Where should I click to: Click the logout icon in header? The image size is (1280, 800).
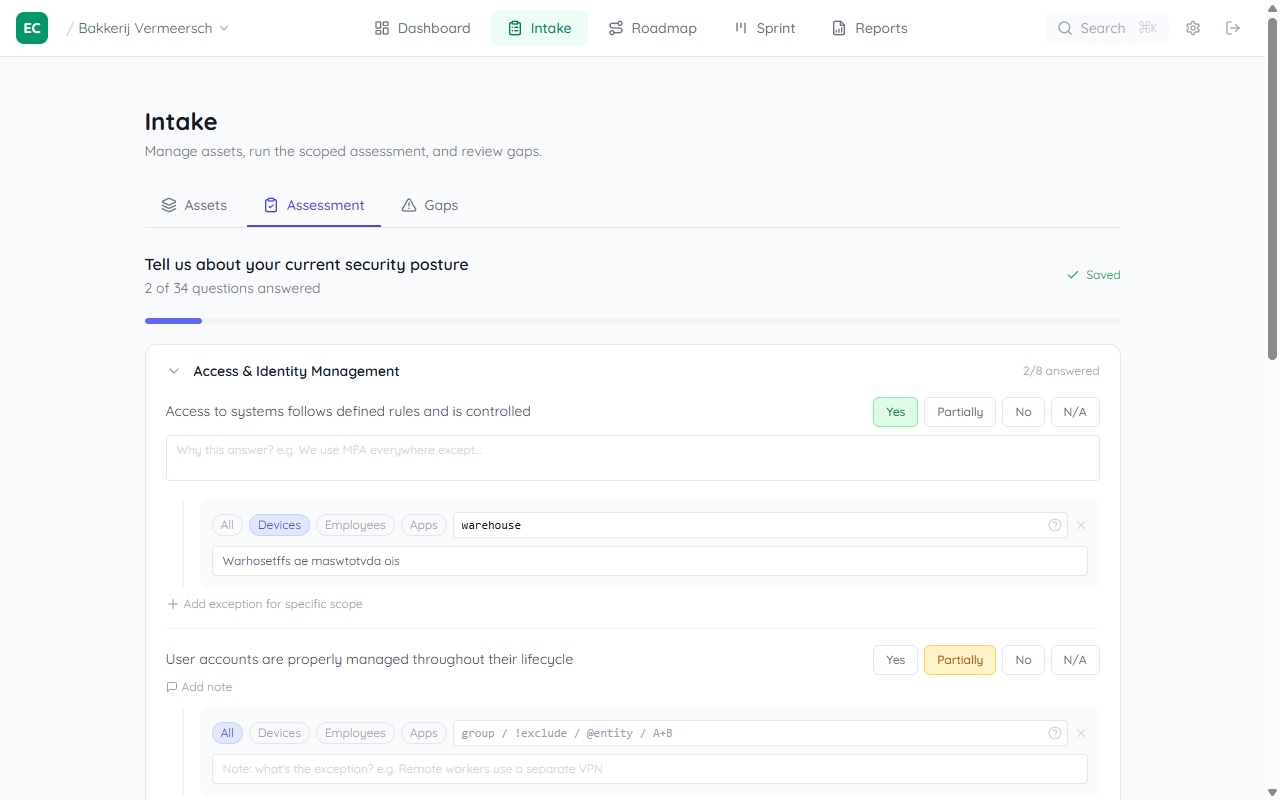1233,28
